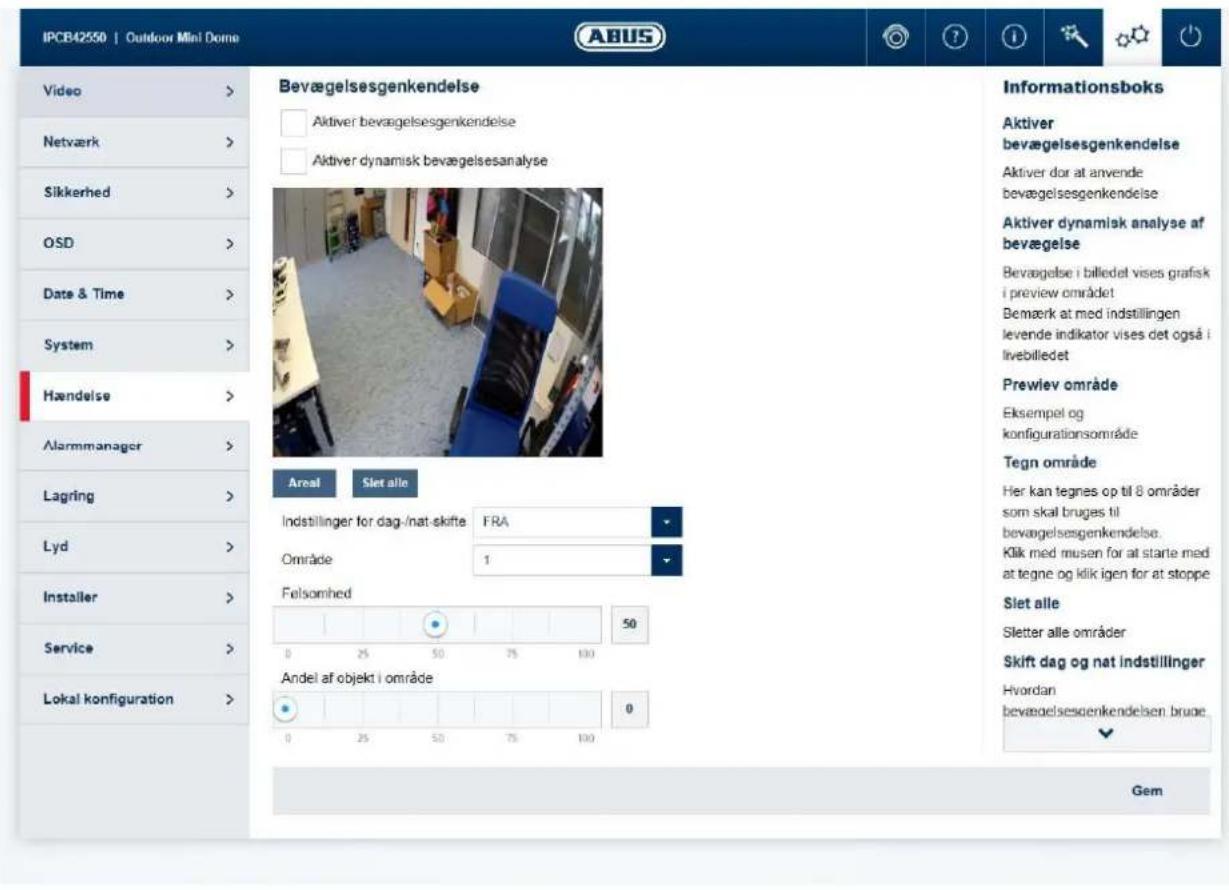
Task: Expand the Video menu
Action: (x=134, y=91)
